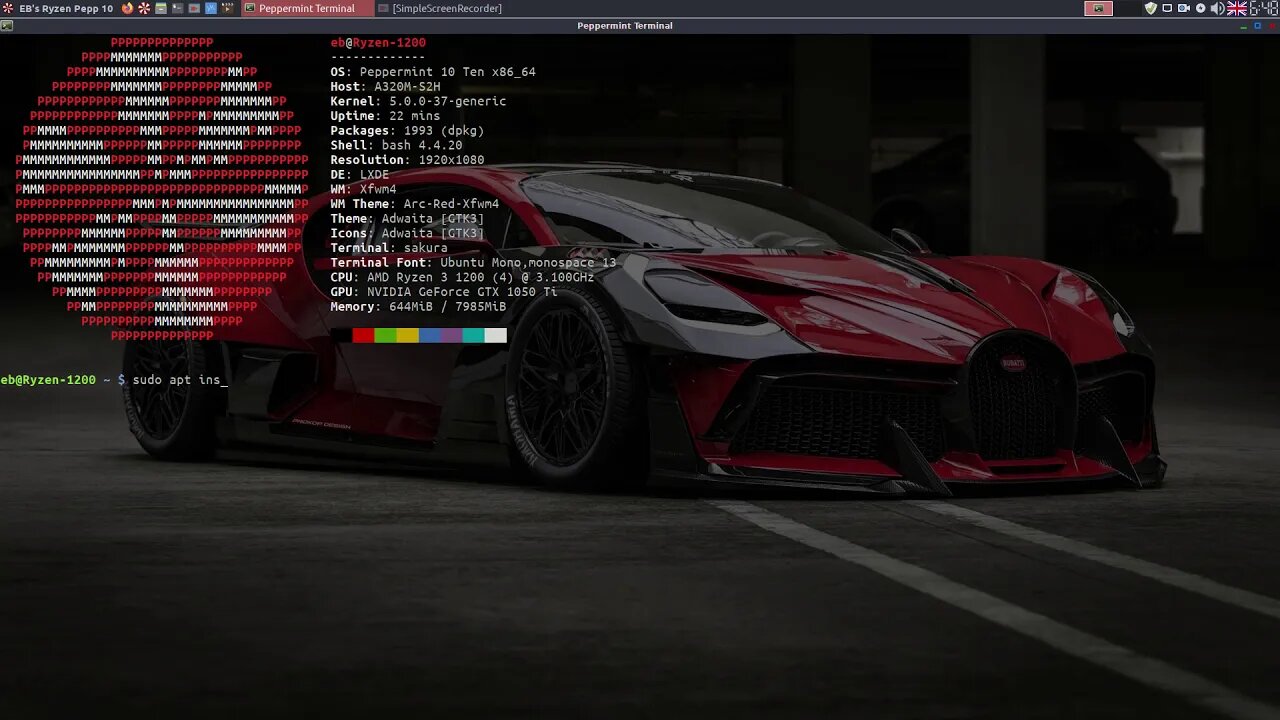Click the 'WM Theme: Arc-Red-Xfwm4' line
The height and width of the screenshot is (720, 1280).
[415, 204]
